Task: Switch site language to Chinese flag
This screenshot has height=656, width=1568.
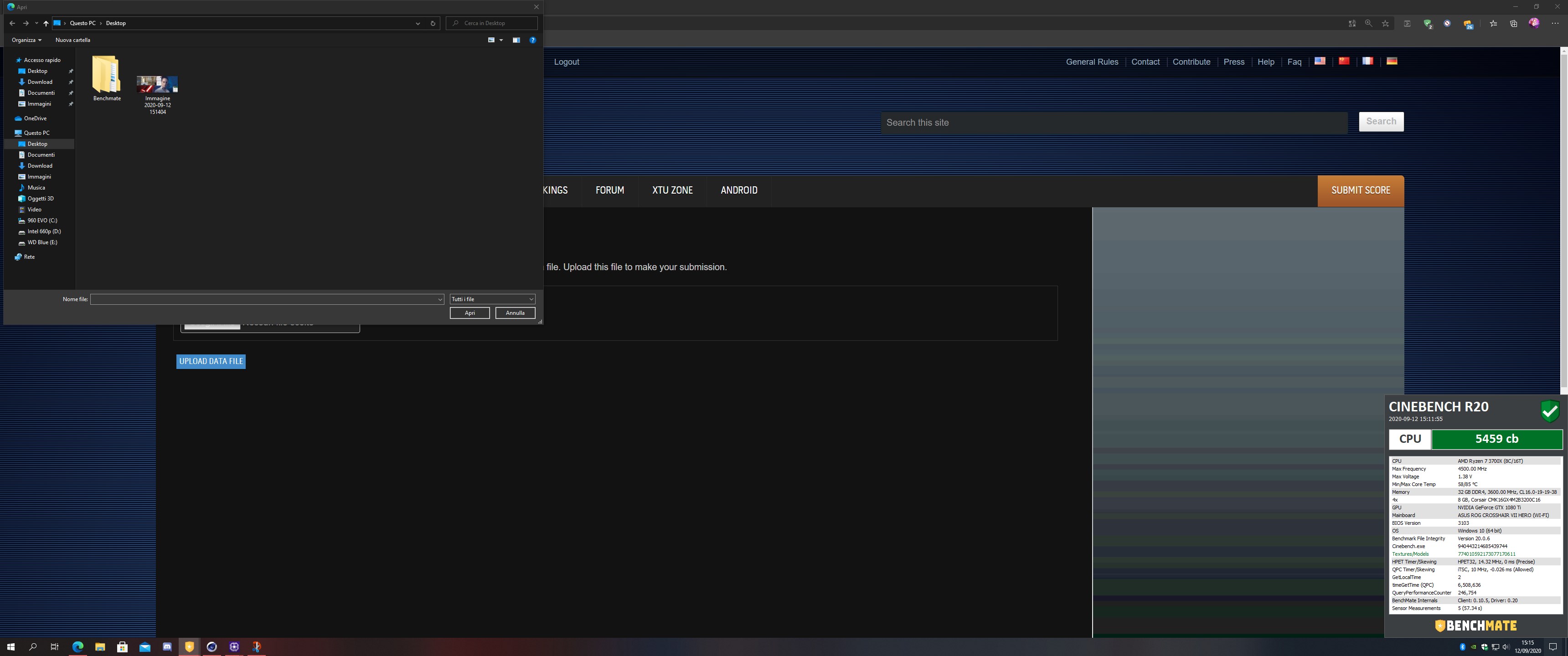Action: tap(1344, 61)
